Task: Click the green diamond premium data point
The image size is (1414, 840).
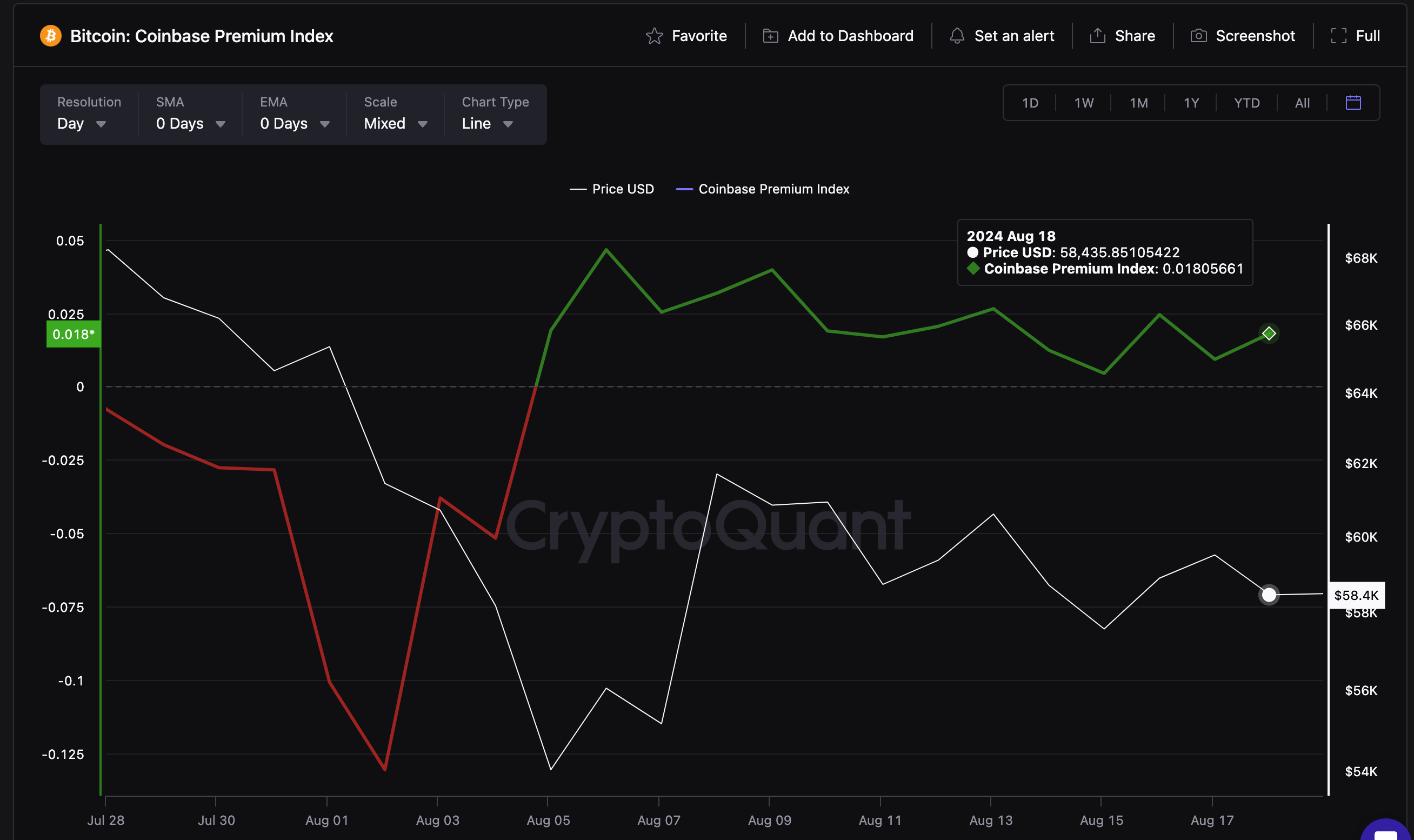Action: [x=1269, y=334]
